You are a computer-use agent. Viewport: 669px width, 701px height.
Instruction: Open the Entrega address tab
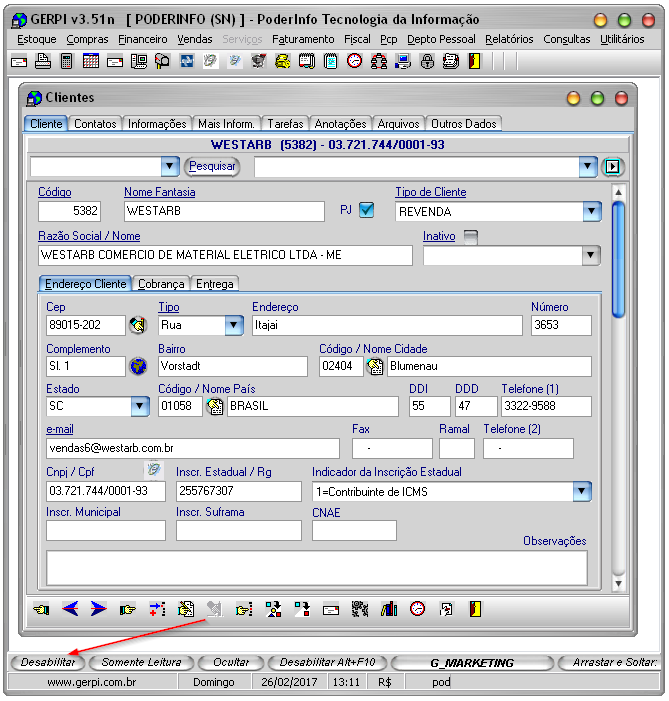coord(215,284)
